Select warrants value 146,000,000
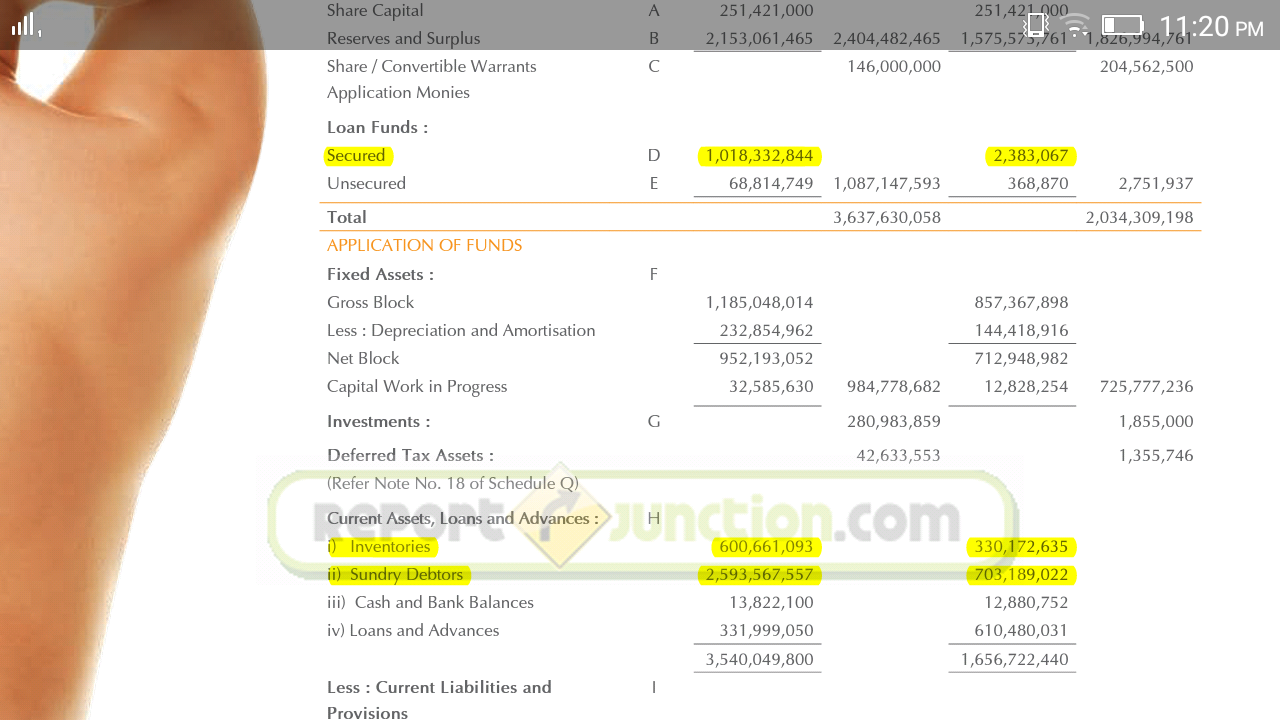This screenshot has width=1280, height=720. (x=894, y=67)
